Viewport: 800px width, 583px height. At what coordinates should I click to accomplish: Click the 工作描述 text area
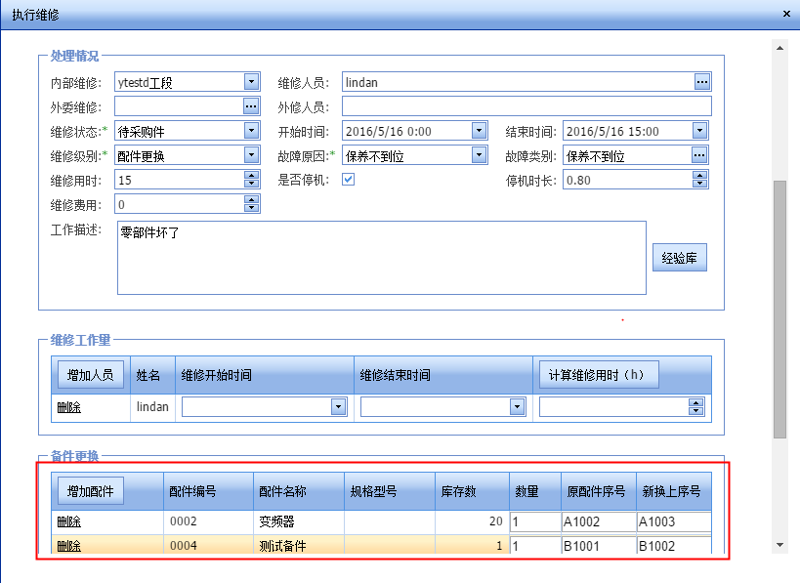tap(382, 258)
